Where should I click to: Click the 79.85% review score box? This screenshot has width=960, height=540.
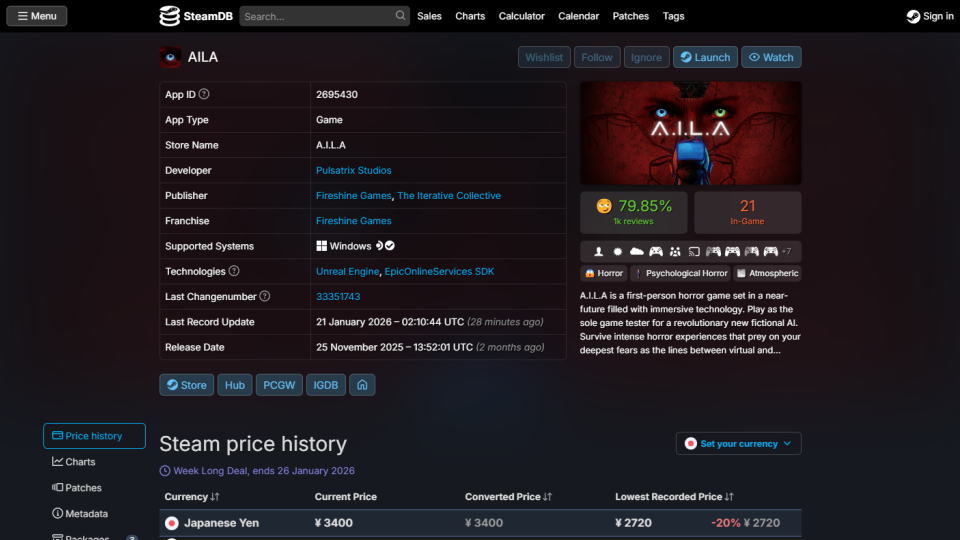(x=634, y=212)
